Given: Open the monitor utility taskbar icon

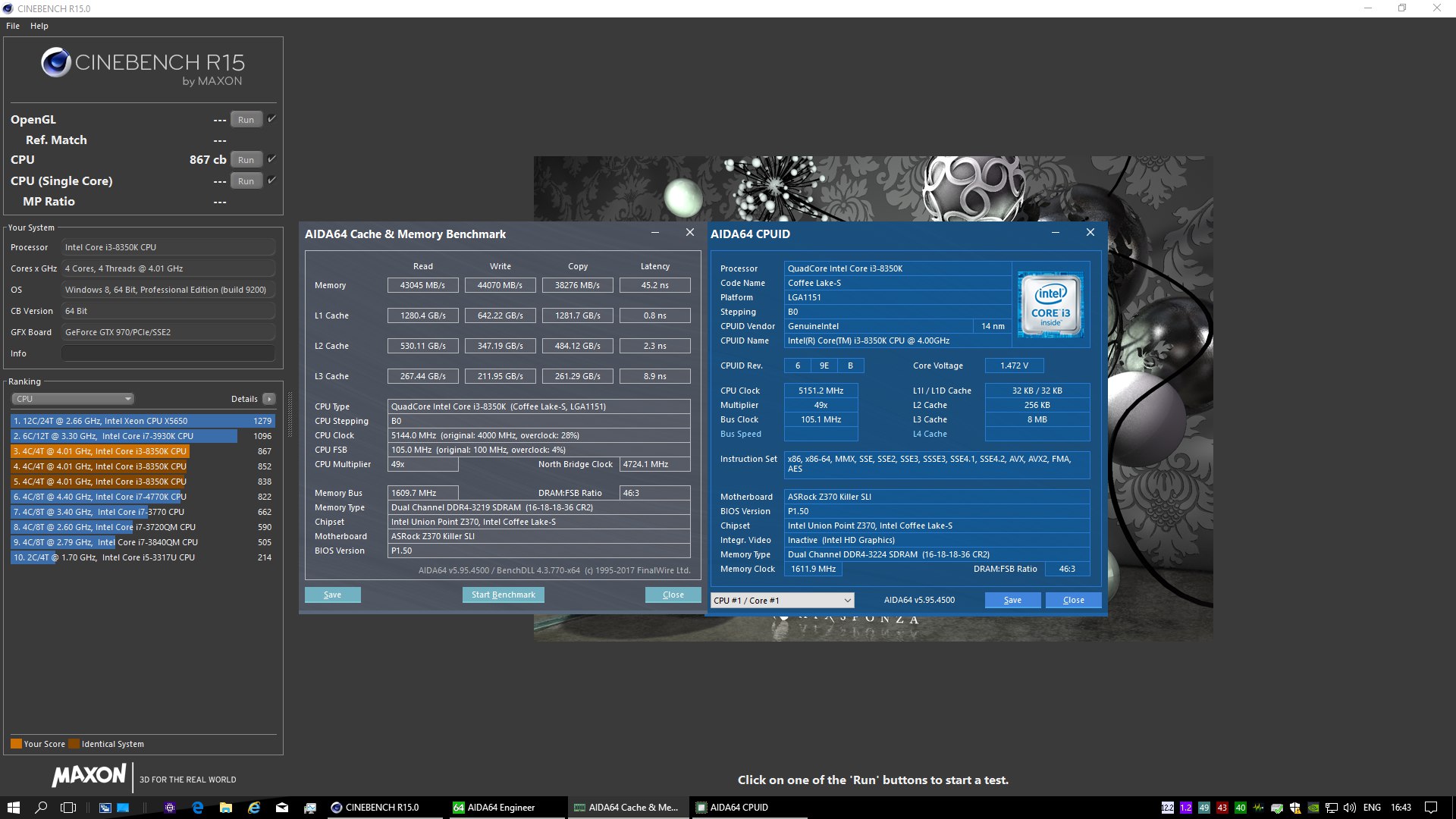Looking at the screenshot, I should pyautogui.click(x=310, y=808).
